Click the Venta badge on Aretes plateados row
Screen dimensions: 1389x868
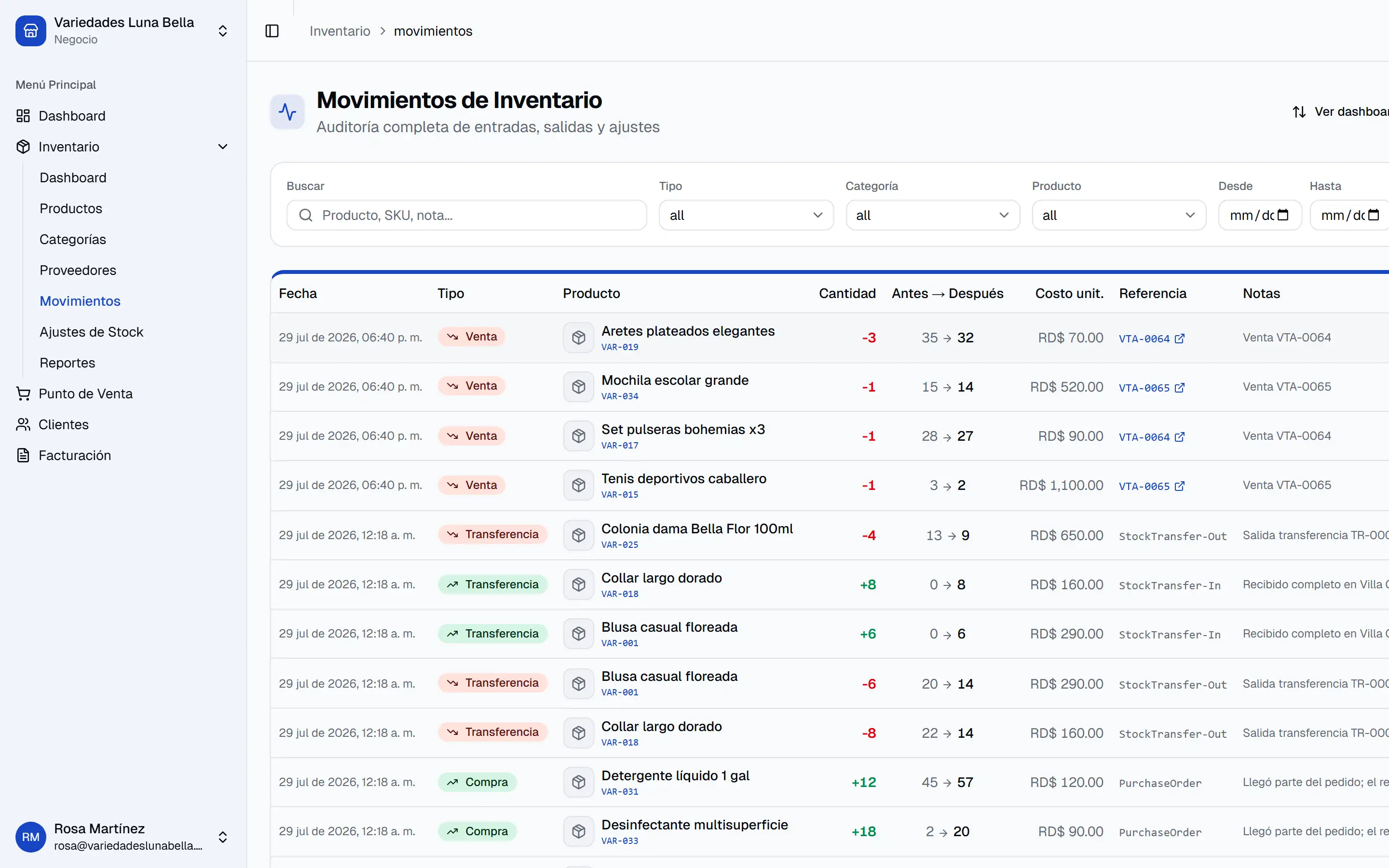pyautogui.click(x=471, y=337)
